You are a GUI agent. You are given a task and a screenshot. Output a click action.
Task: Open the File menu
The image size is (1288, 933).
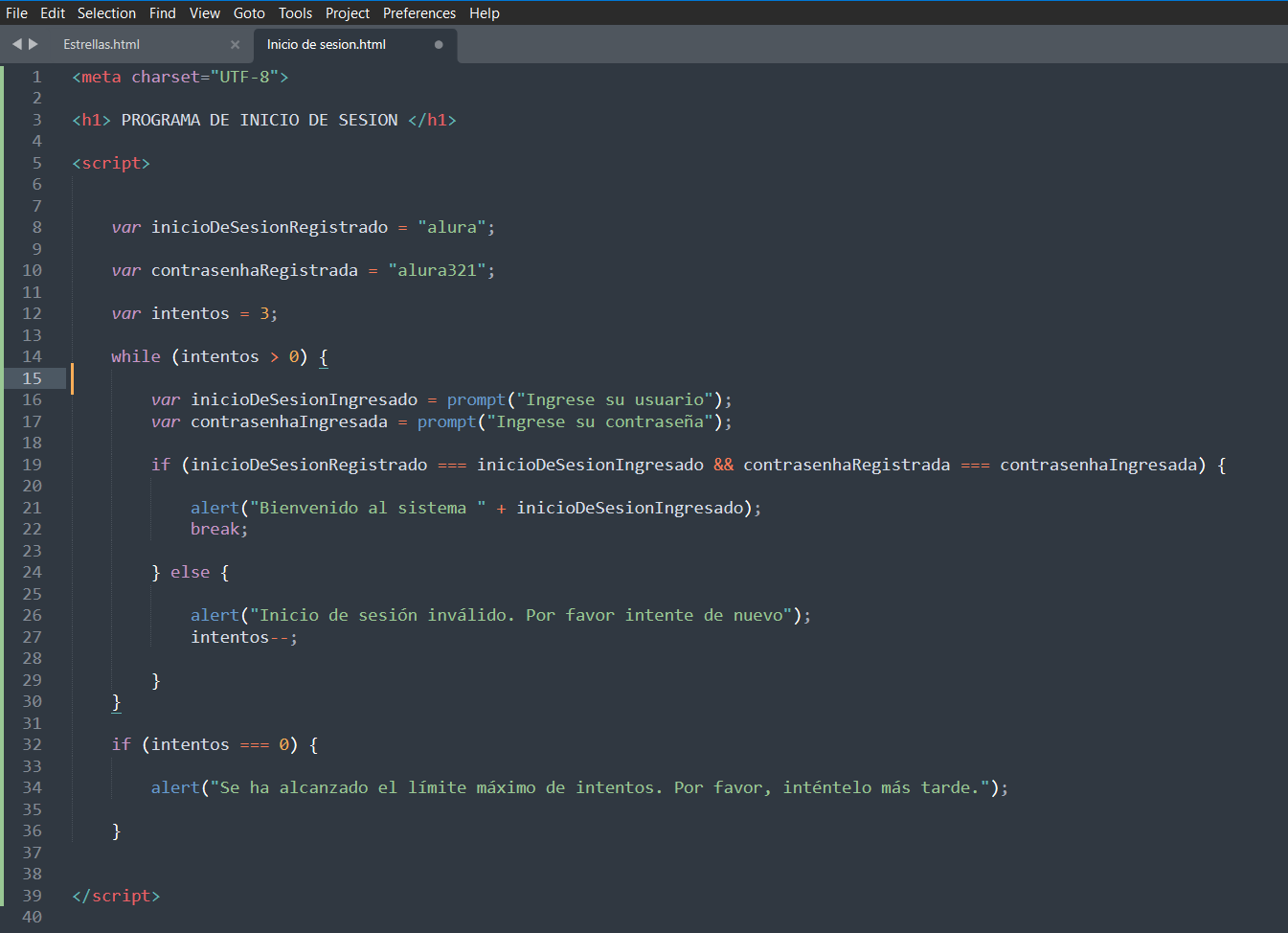coord(16,13)
